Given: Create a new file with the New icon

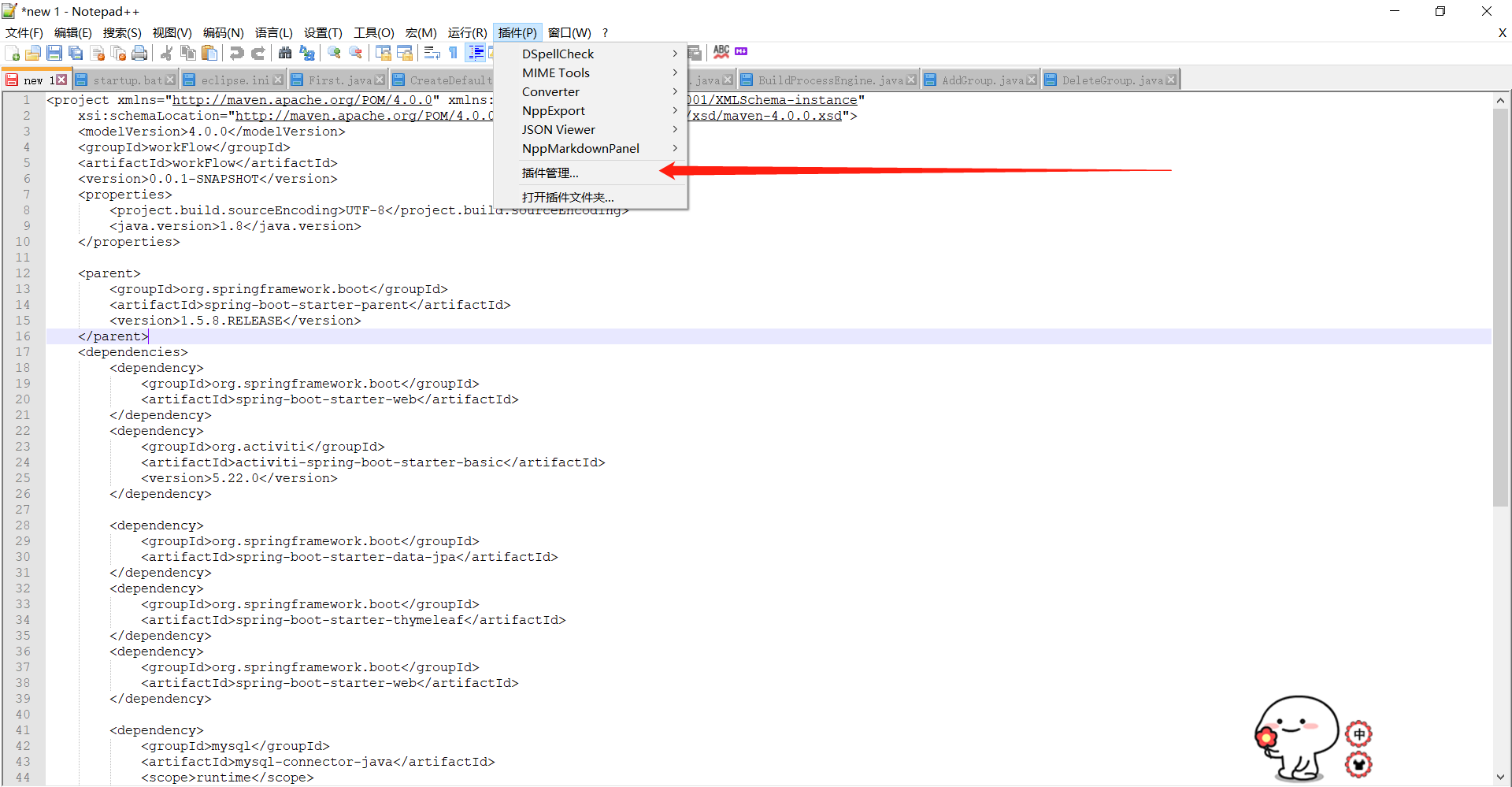Looking at the screenshot, I should pyautogui.click(x=13, y=53).
